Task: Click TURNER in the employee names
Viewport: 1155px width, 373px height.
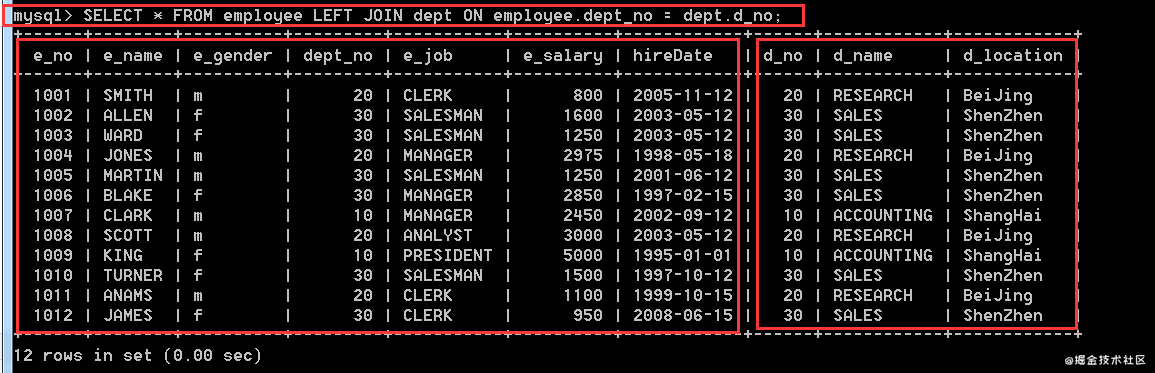Action: 133,275
